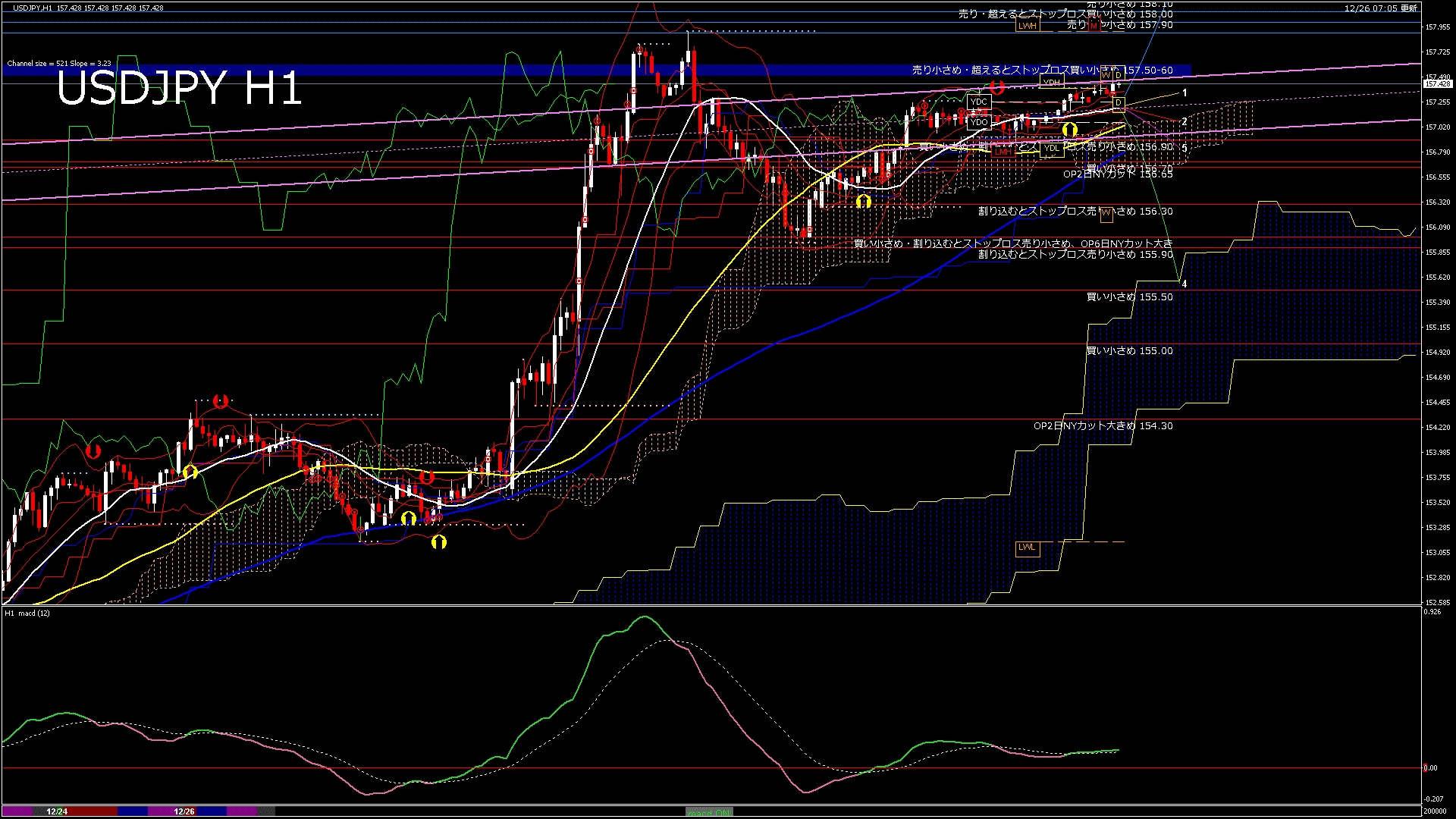This screenshot has width=1456, height=819.
Task: Select the YDH yesterday-high label
Action: pyautogui.click(x=1052, y=83)
